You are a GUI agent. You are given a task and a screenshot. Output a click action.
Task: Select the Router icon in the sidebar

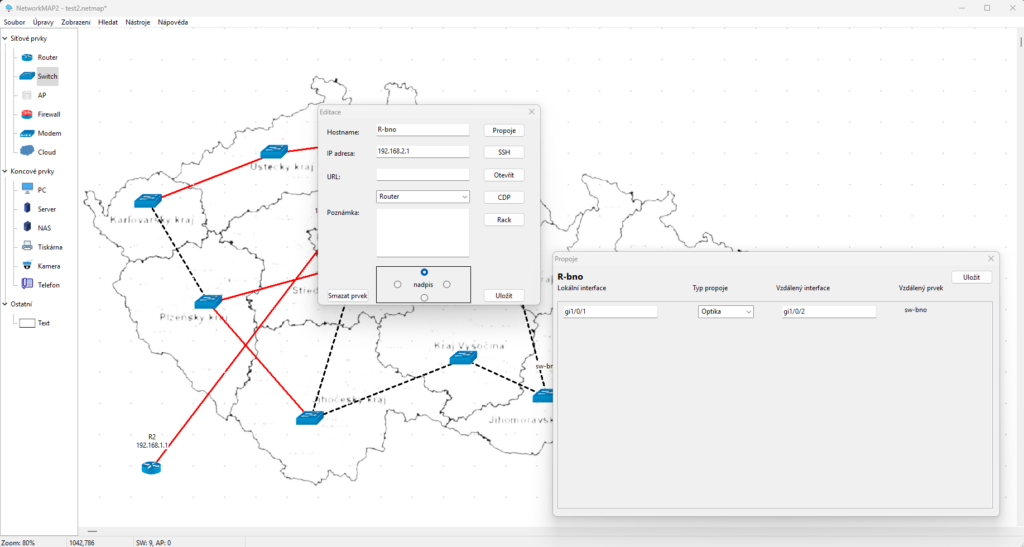point(27,57)
